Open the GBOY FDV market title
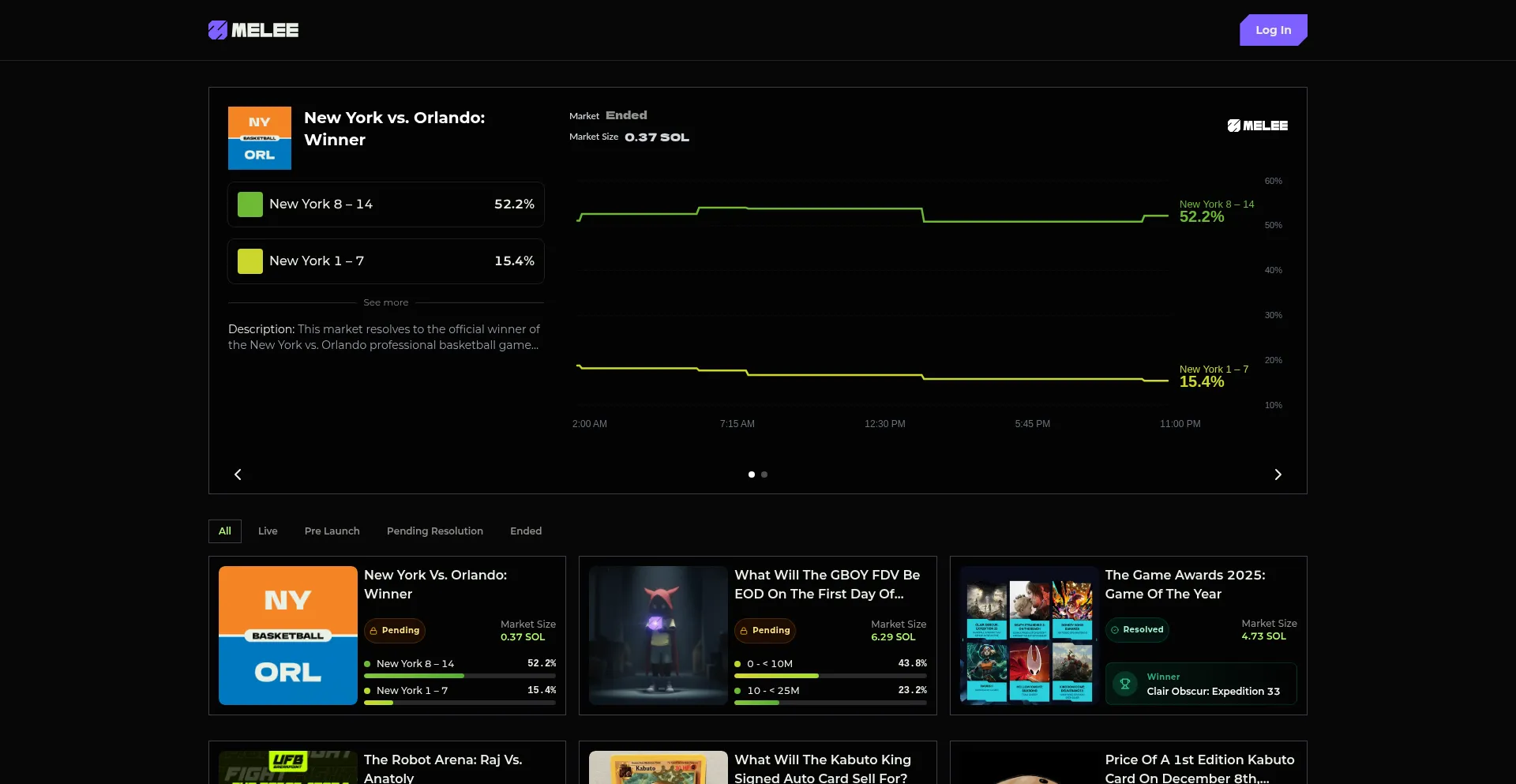This screenshot has width=1516, height=784. click(827, 584)
